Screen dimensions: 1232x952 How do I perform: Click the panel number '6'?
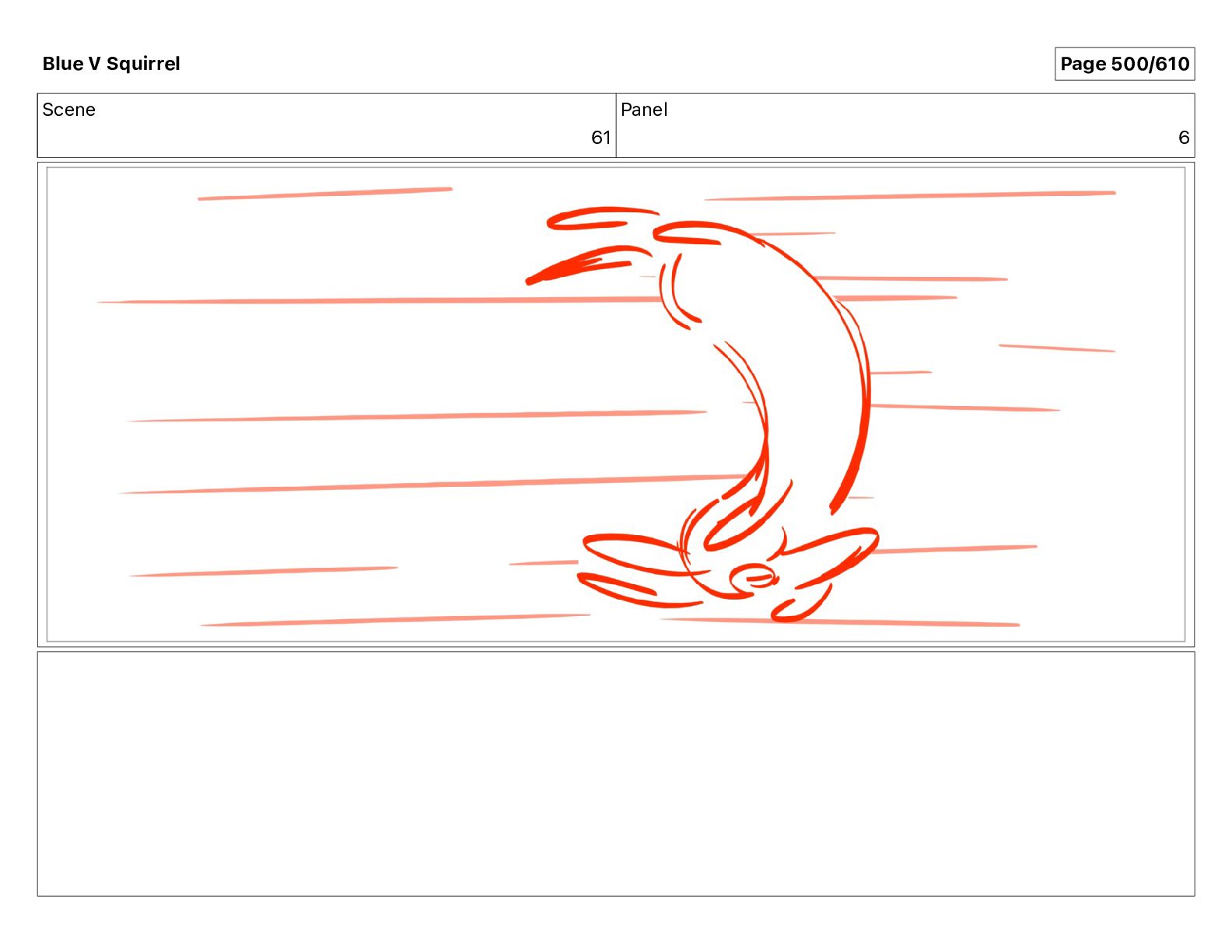tap(1184, 138)
